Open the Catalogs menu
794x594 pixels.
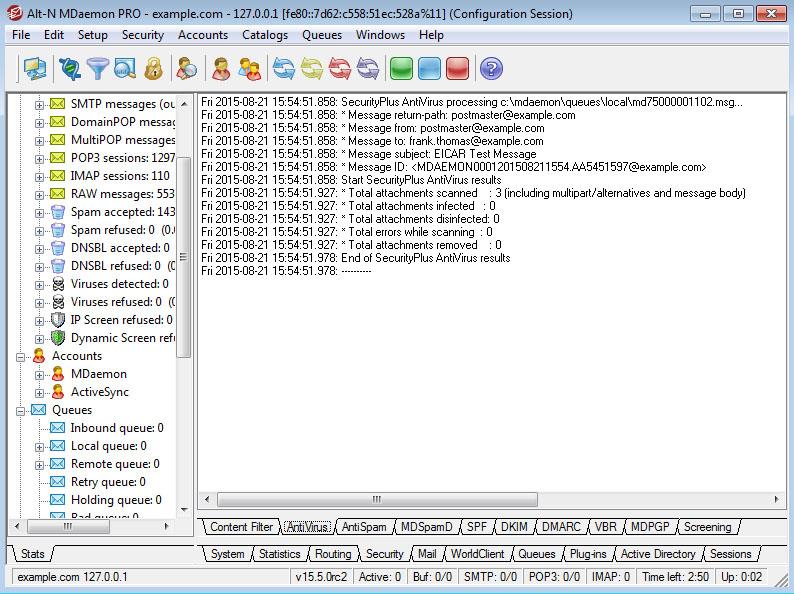265,35
